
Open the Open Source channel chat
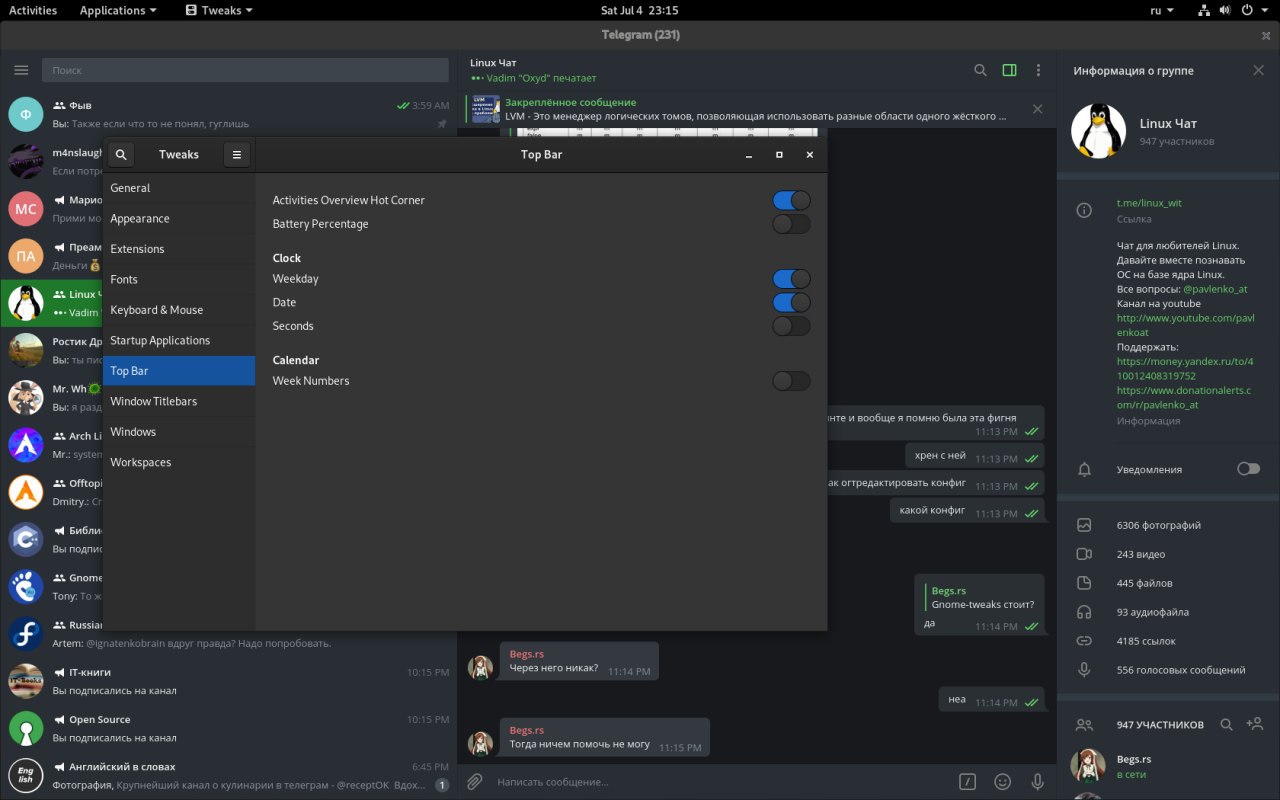point(228,728)
